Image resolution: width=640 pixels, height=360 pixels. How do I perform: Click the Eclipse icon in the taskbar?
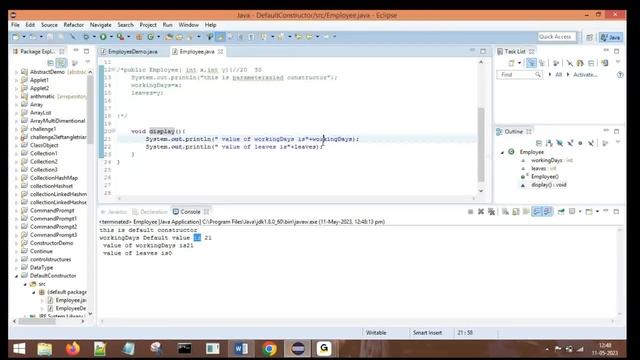pos(298,349)
